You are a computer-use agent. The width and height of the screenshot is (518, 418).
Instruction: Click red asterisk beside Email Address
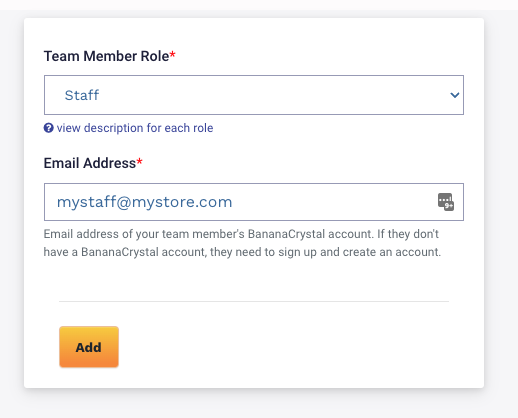click(139, 161)
